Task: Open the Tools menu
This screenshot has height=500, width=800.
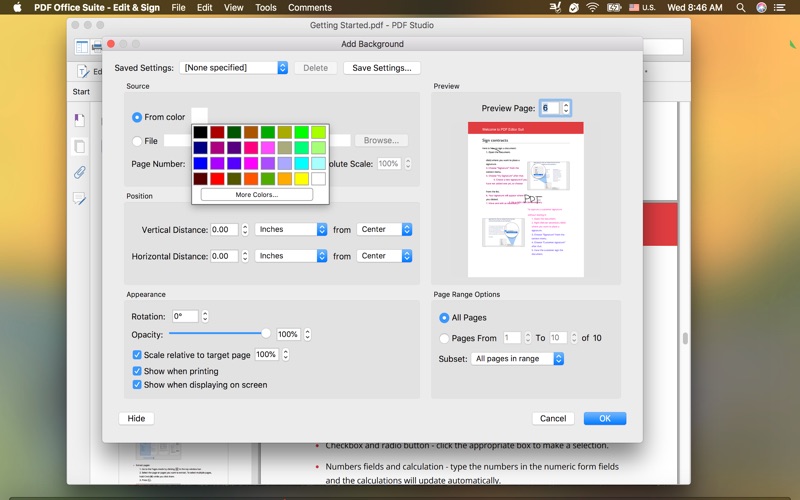Action: pyautogui.click(x=266, y=8)
